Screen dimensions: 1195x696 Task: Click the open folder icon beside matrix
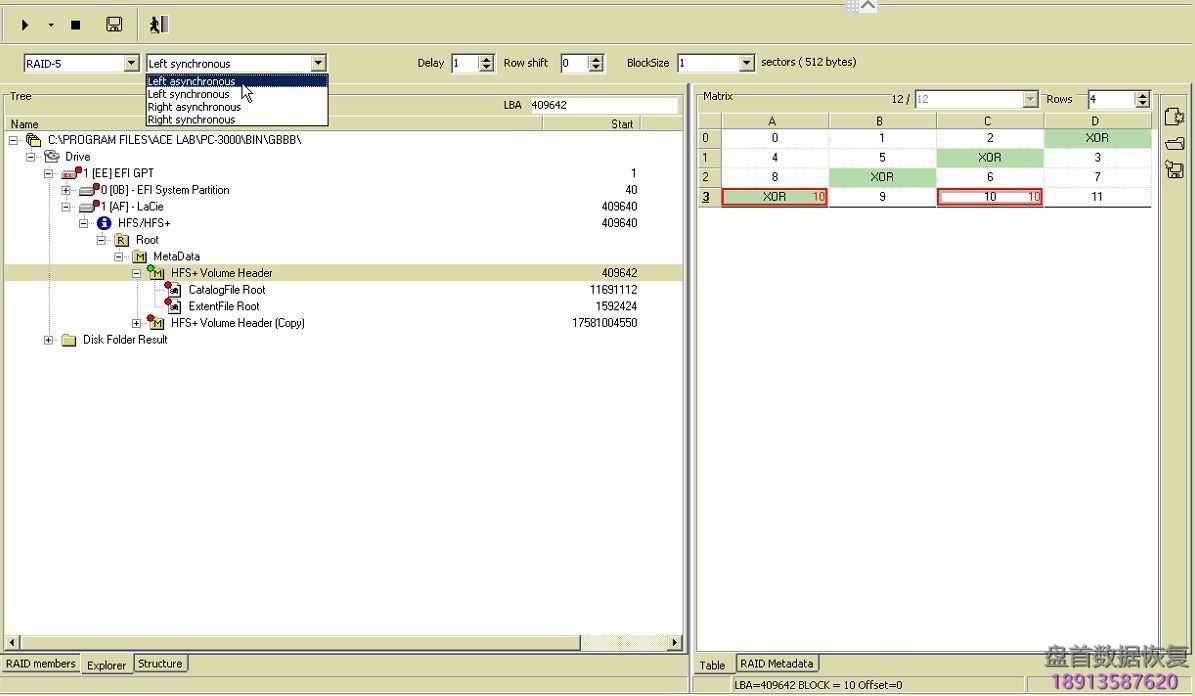pos(1175,144)
